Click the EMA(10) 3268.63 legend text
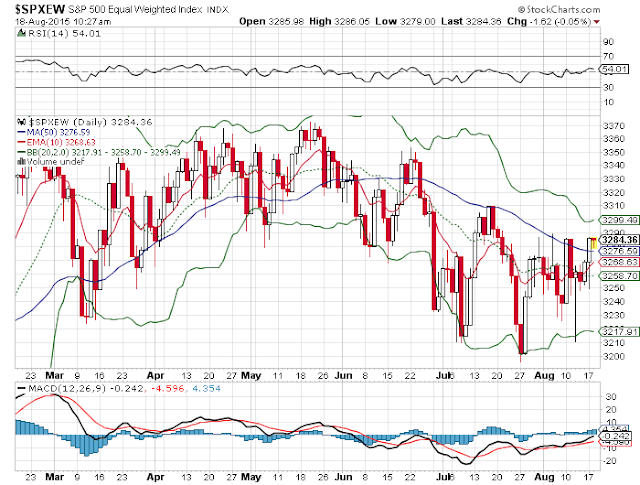This screenshot has height=485, width=640. pyautogui.click(x=61, y=142)
